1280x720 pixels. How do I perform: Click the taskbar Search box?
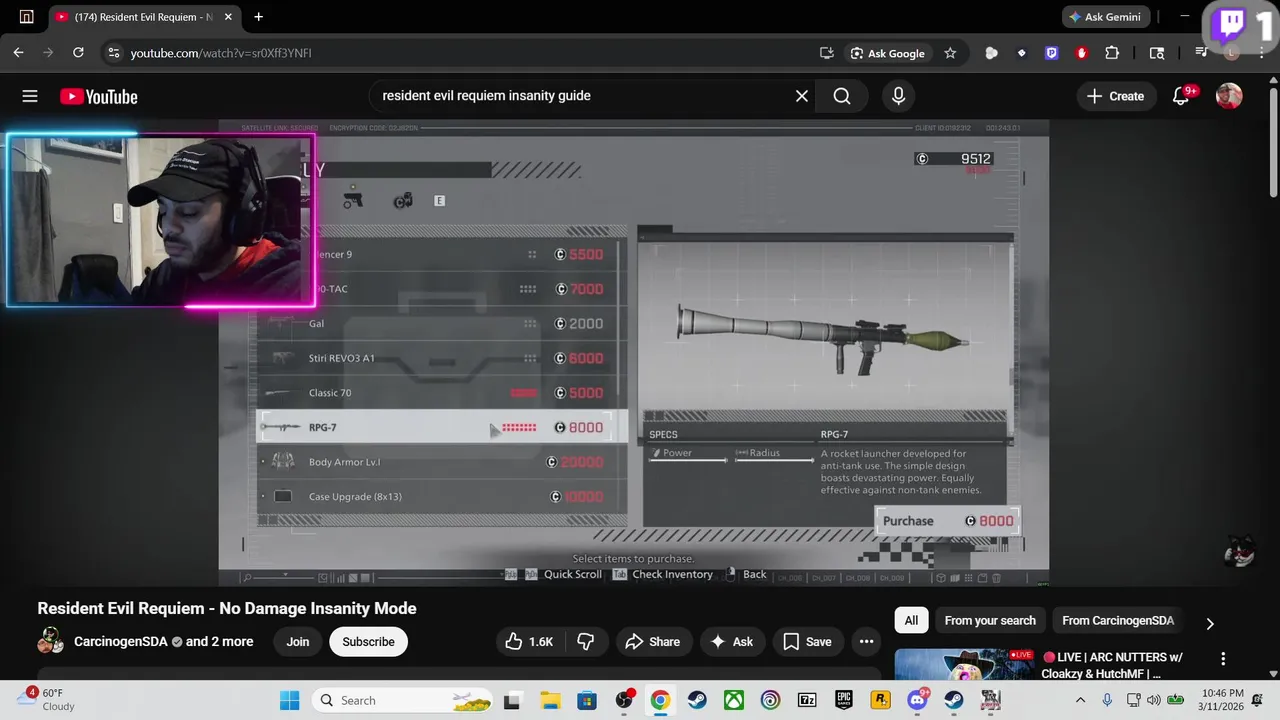(x=403, y=700)
